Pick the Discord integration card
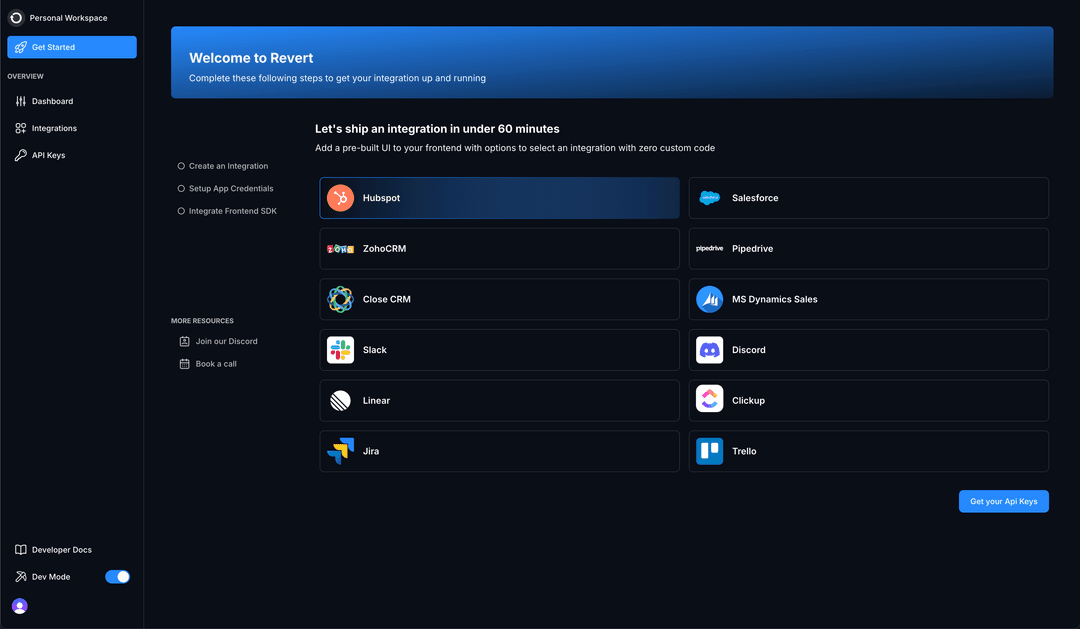This screenshot has width=1080, height=629. coord(869,350)
